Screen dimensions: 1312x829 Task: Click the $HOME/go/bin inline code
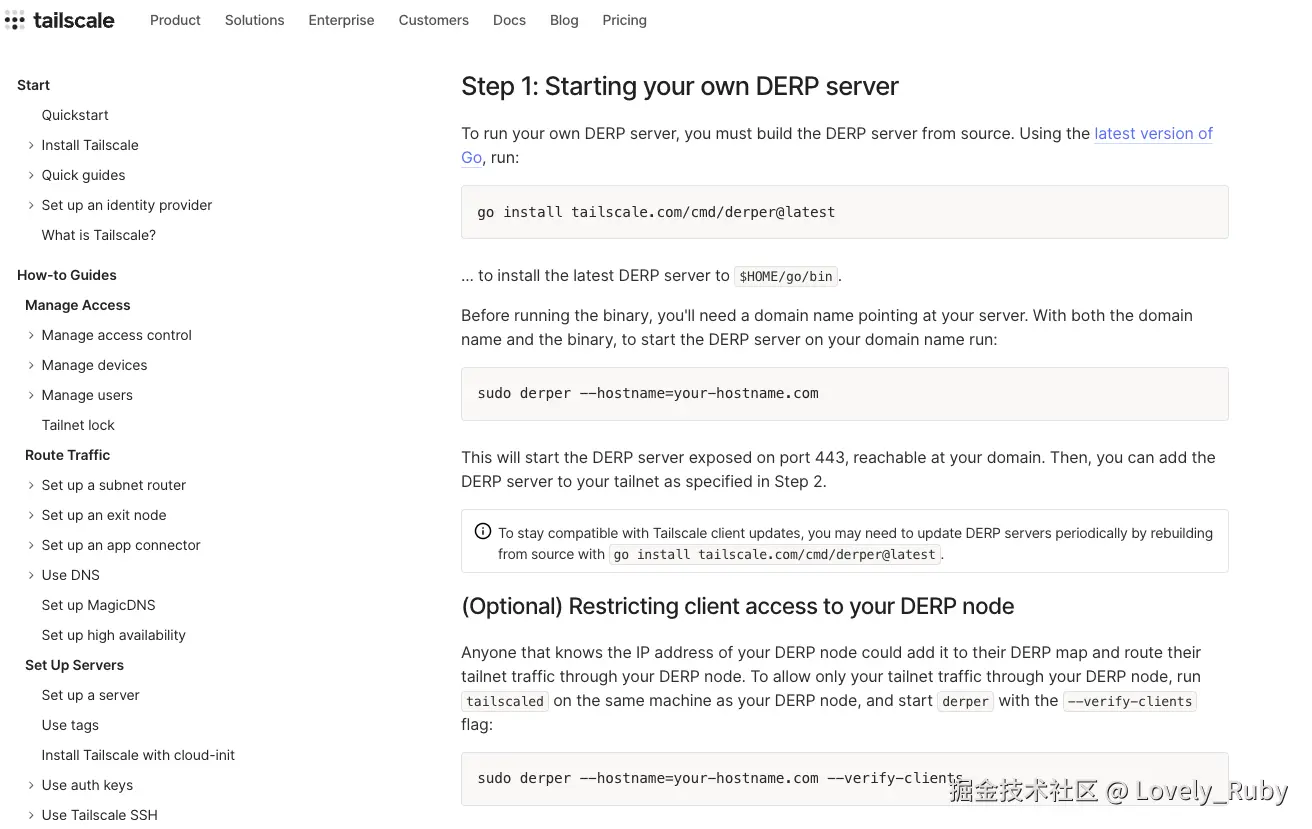coord(786,276)
